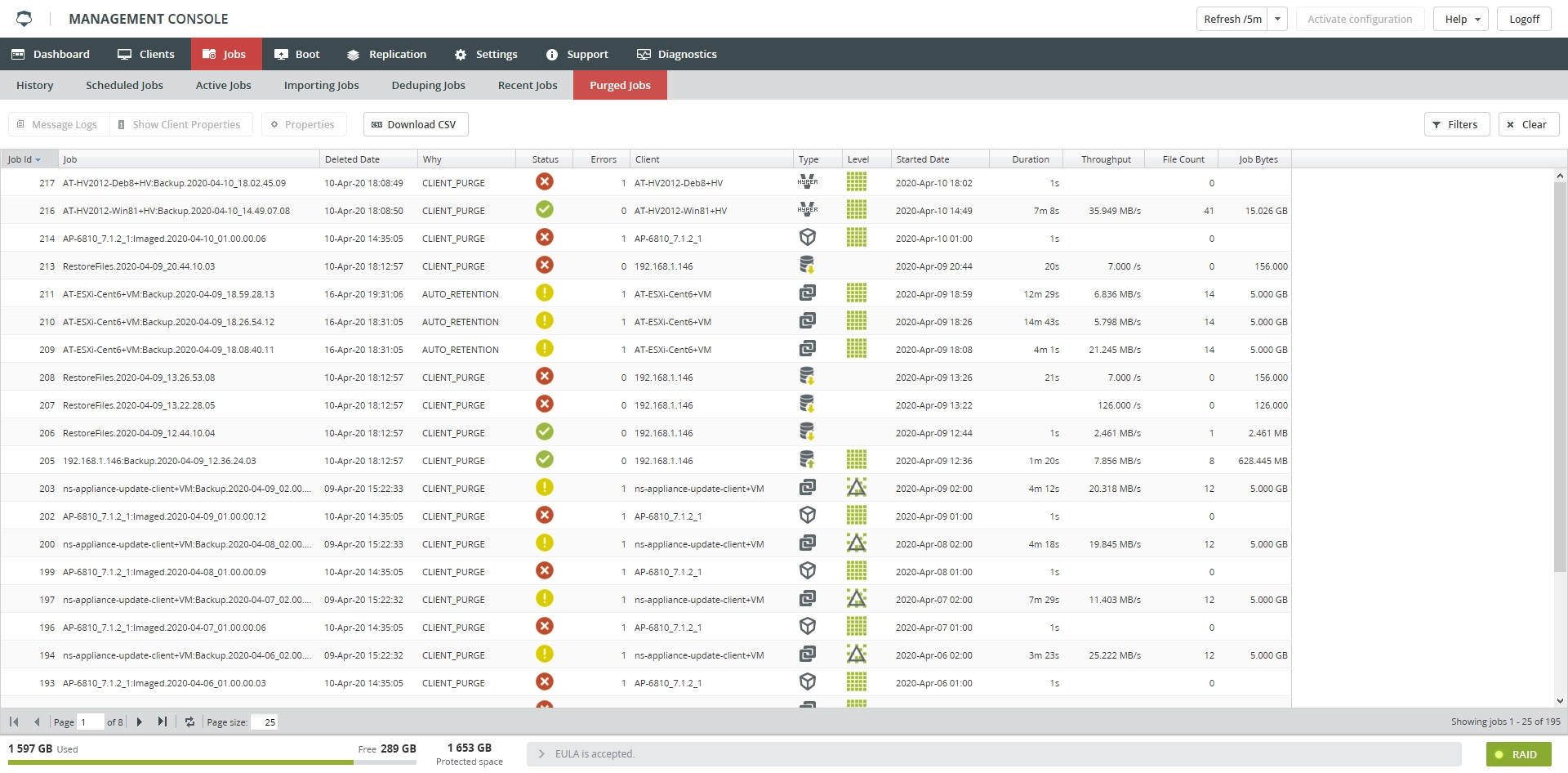
Task: Jump to the last page of results
Action: [x=163, y=722]
